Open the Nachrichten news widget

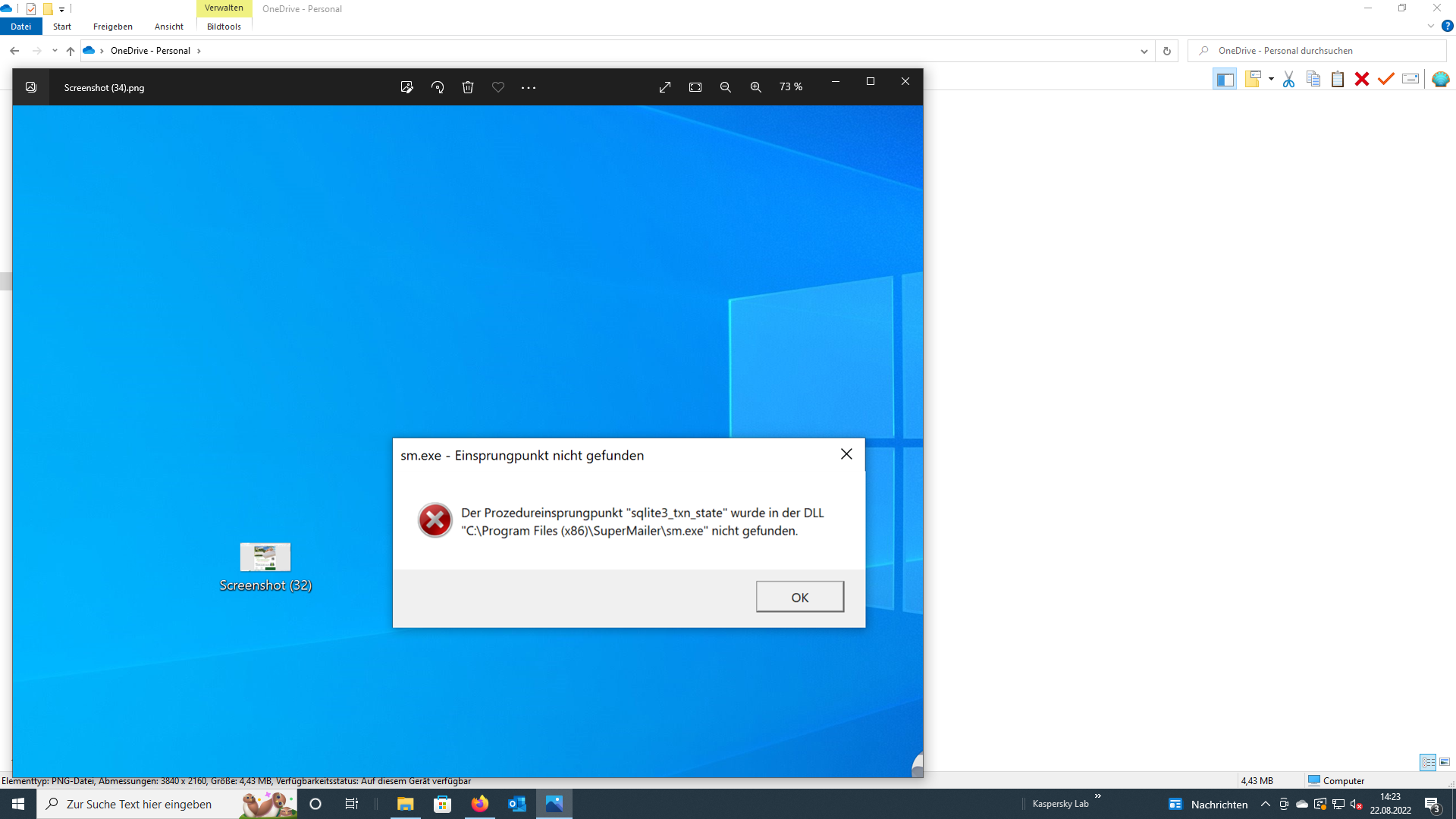[1208, 805]
